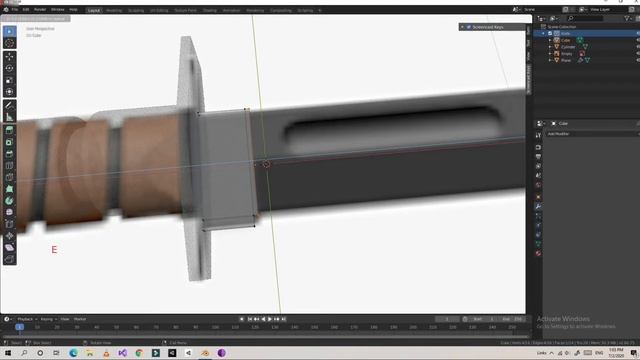The image size is (640, 360).
Task: Expand the Cube object in outliner
Action: (550, 40)
